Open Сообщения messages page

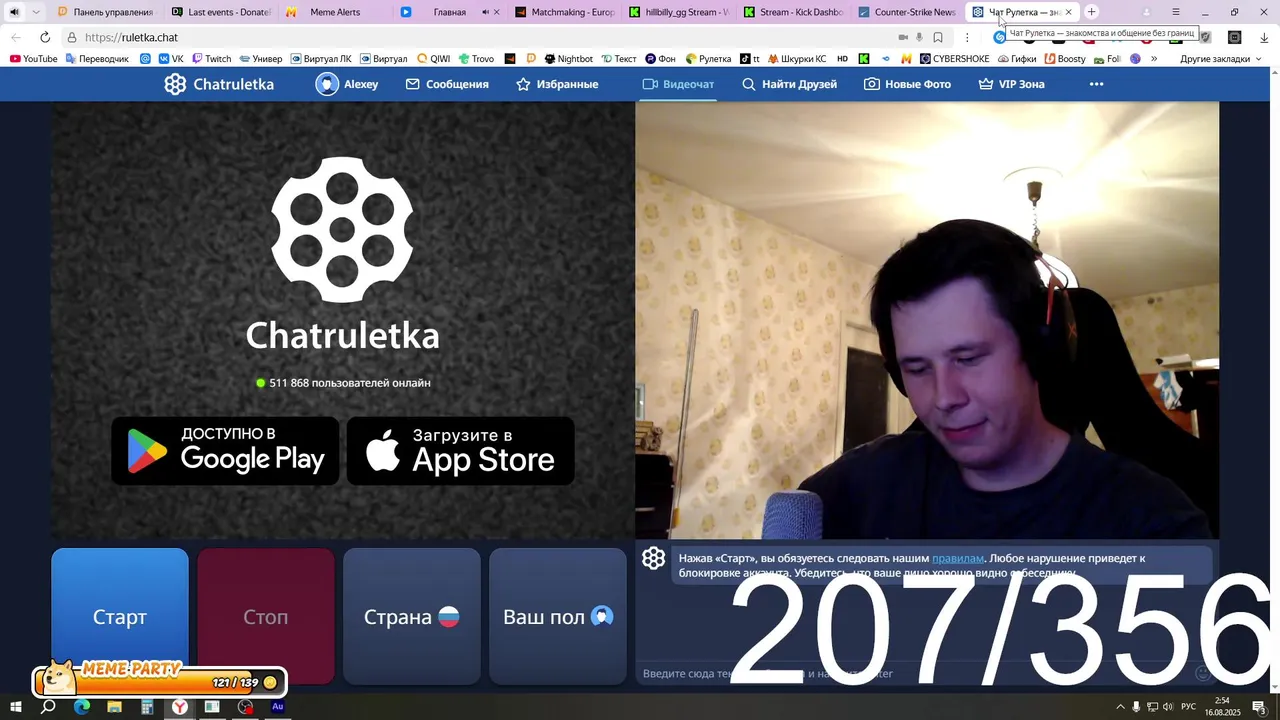click(x=447, y=84)
